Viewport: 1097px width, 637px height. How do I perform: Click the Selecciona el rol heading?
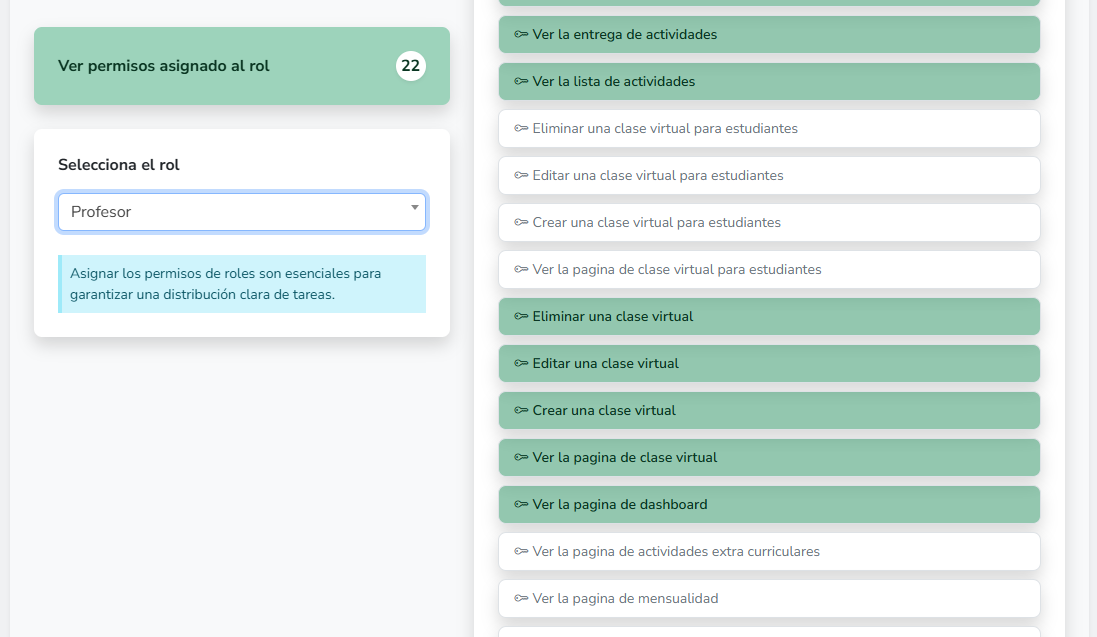click(119, 164)
